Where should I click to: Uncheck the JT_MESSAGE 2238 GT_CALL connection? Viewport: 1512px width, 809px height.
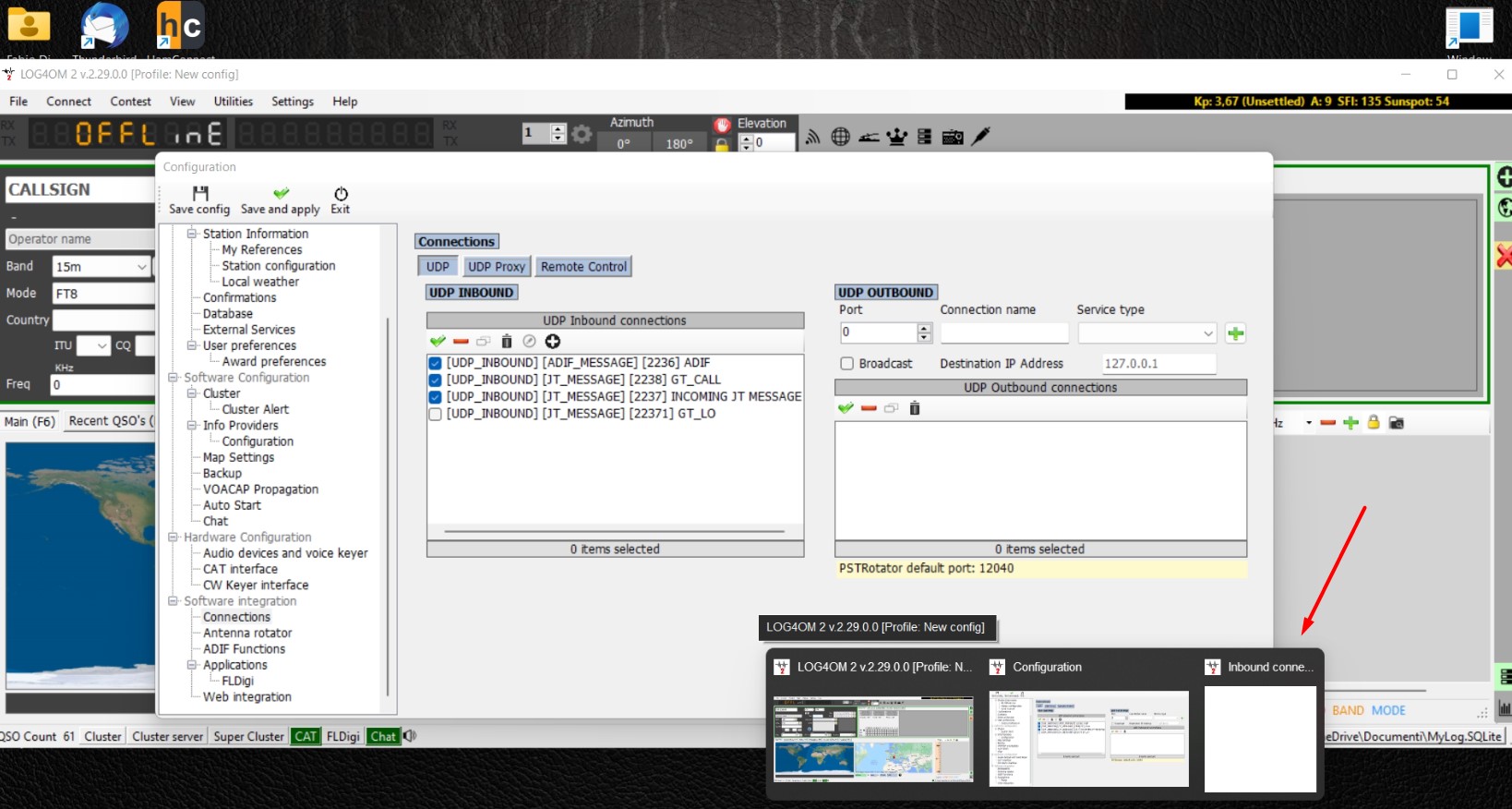click(x=435, y=380)
